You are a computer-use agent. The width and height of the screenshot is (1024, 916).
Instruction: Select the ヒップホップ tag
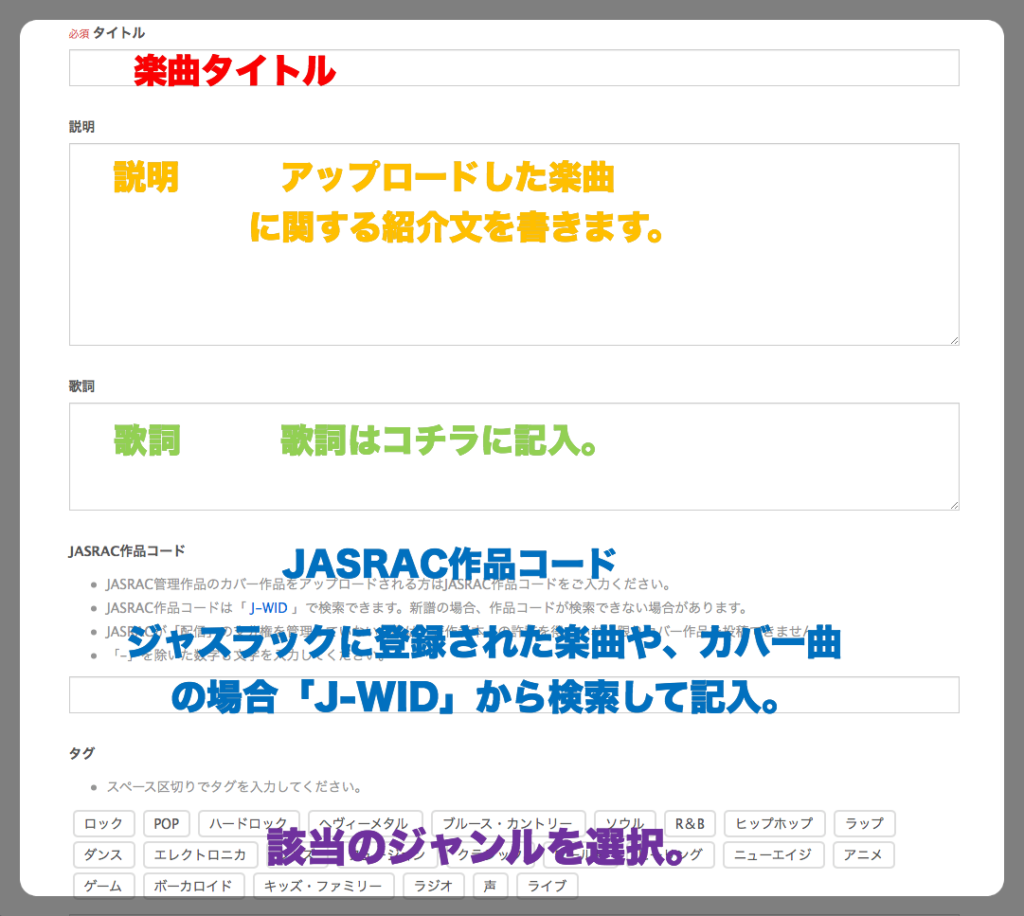point(775,824)
